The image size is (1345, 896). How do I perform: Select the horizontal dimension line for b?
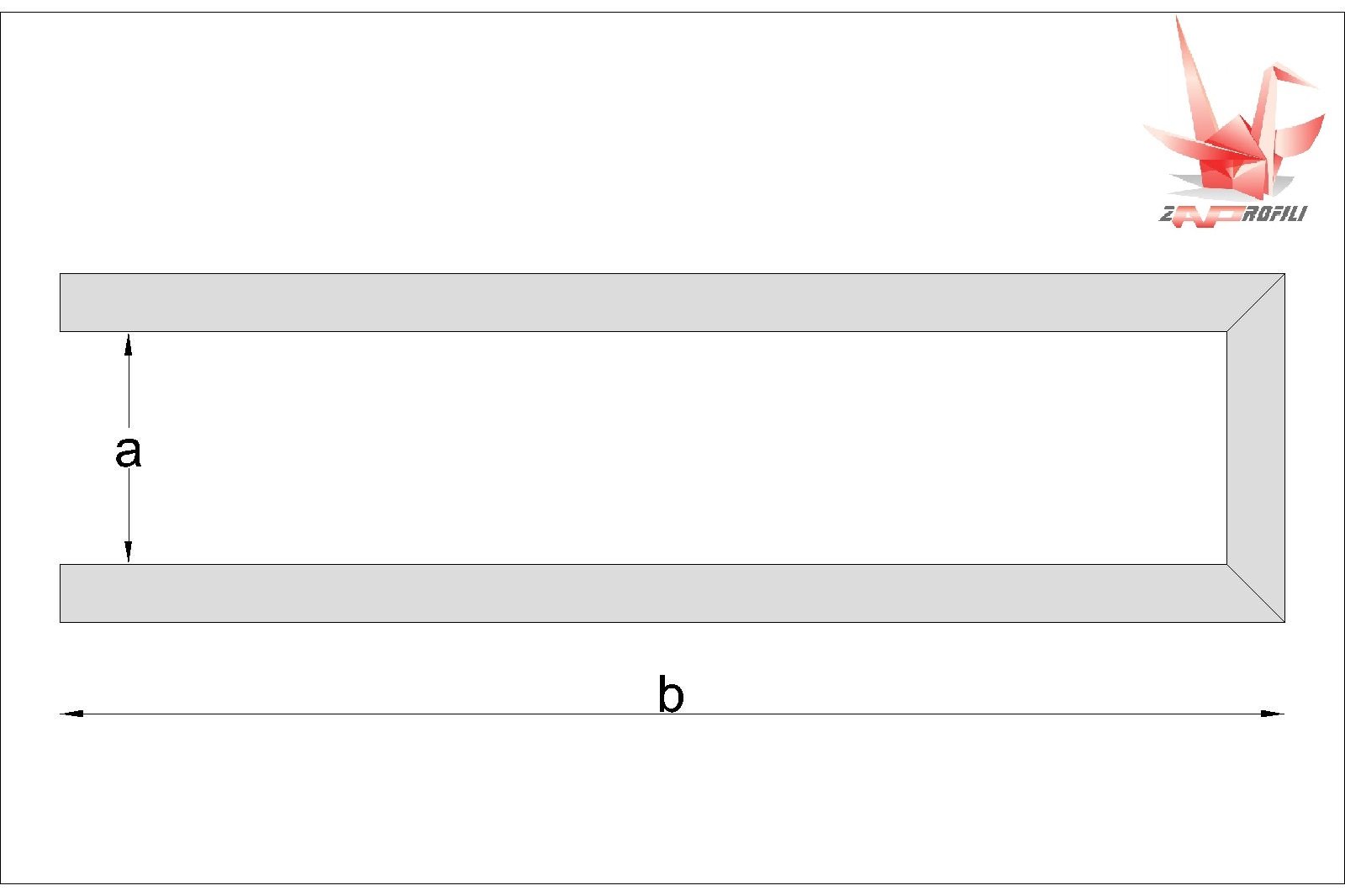coord(672,714)
